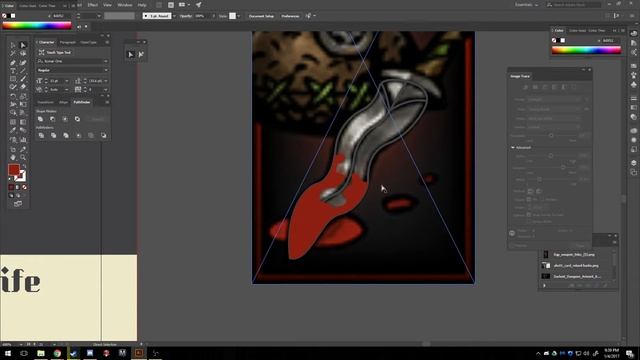Set the paint to None in the toolbar
This screenshot has width=640, height=360.
(x=24, y=187)
